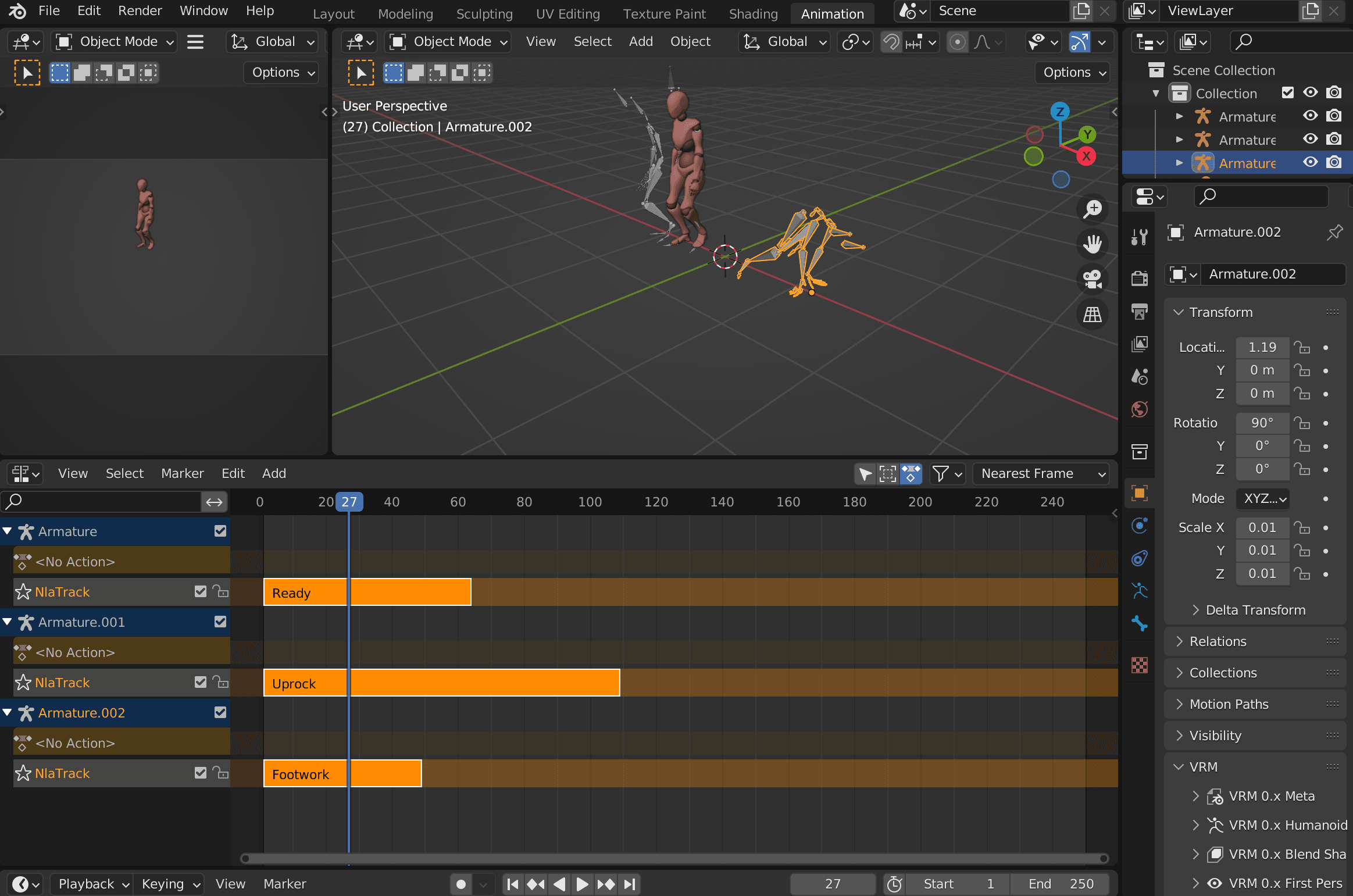Open Nearest Frame snapping dropdown
The image size is (1353, 896).
[x=1041, y=474]
